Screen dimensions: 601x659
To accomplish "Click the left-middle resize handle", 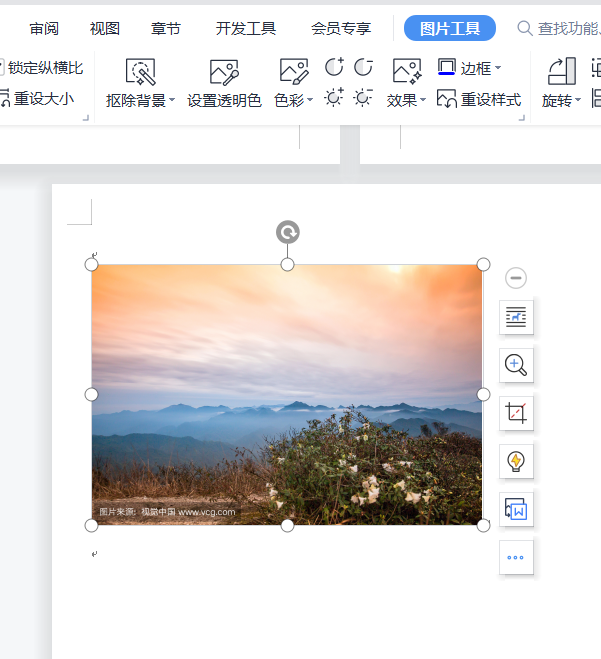I will 91,395.
